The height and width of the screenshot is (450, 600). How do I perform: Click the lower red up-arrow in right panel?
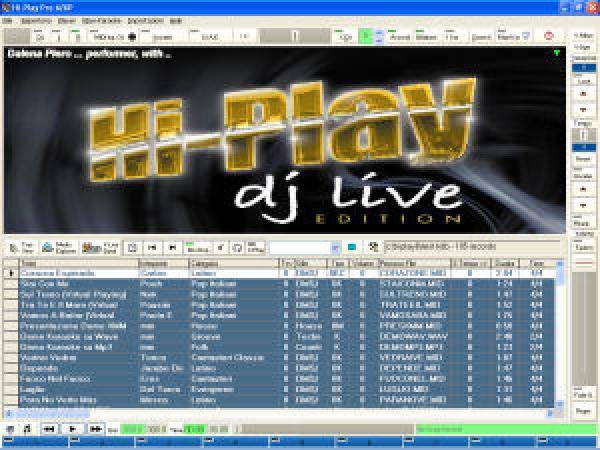click(584, 189)
